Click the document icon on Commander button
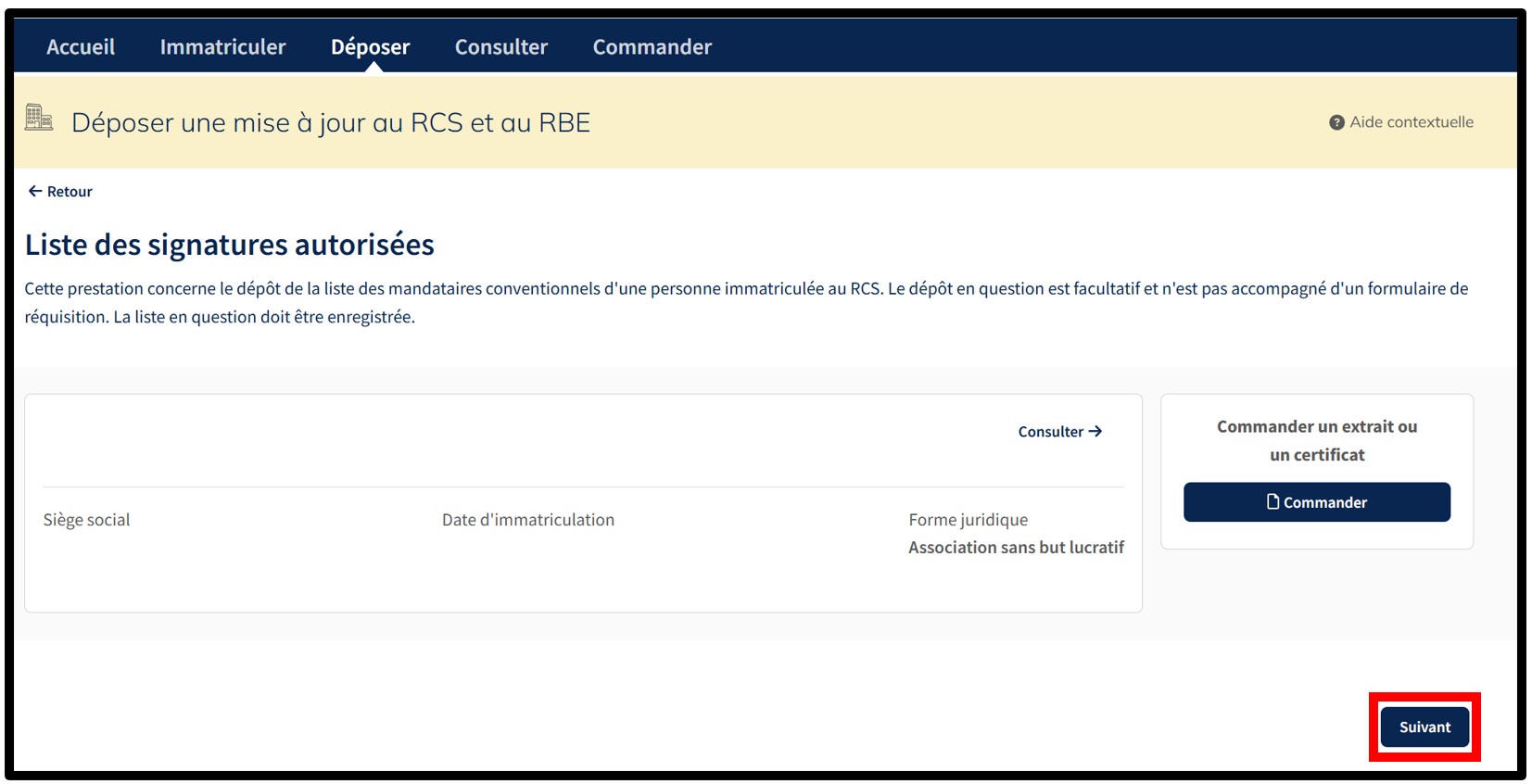The image size is (1532, 784). (x=1272, y=501)
